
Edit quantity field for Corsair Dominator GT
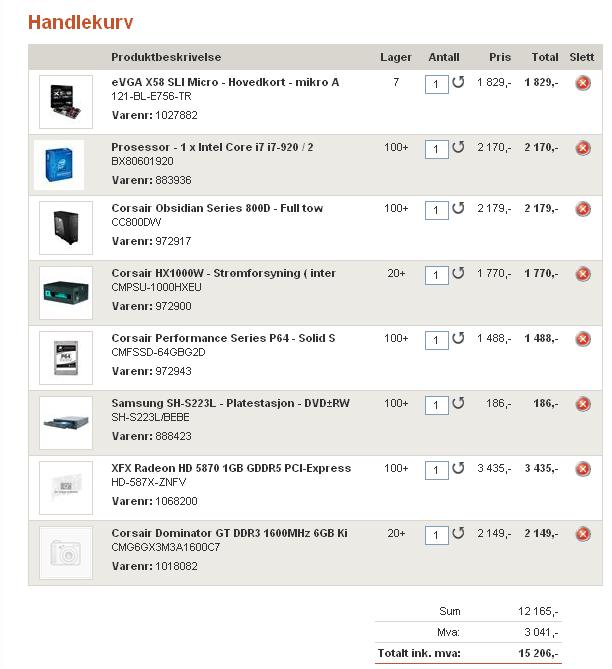coord(437,535)
